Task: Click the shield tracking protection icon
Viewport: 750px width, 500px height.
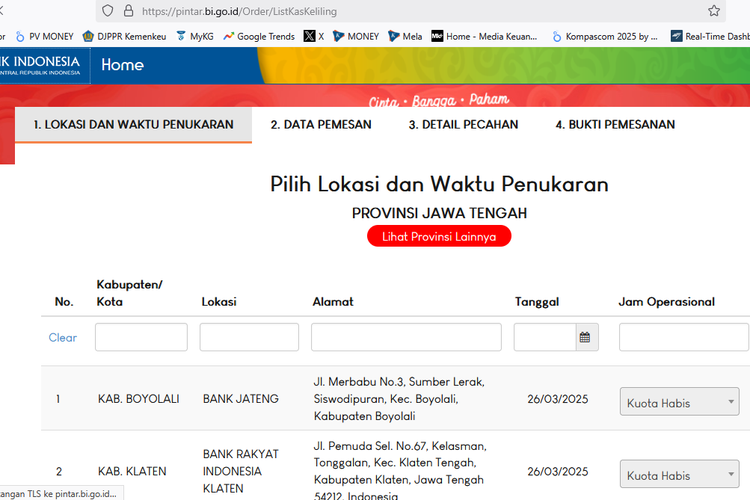Action: tap(107, 11)
